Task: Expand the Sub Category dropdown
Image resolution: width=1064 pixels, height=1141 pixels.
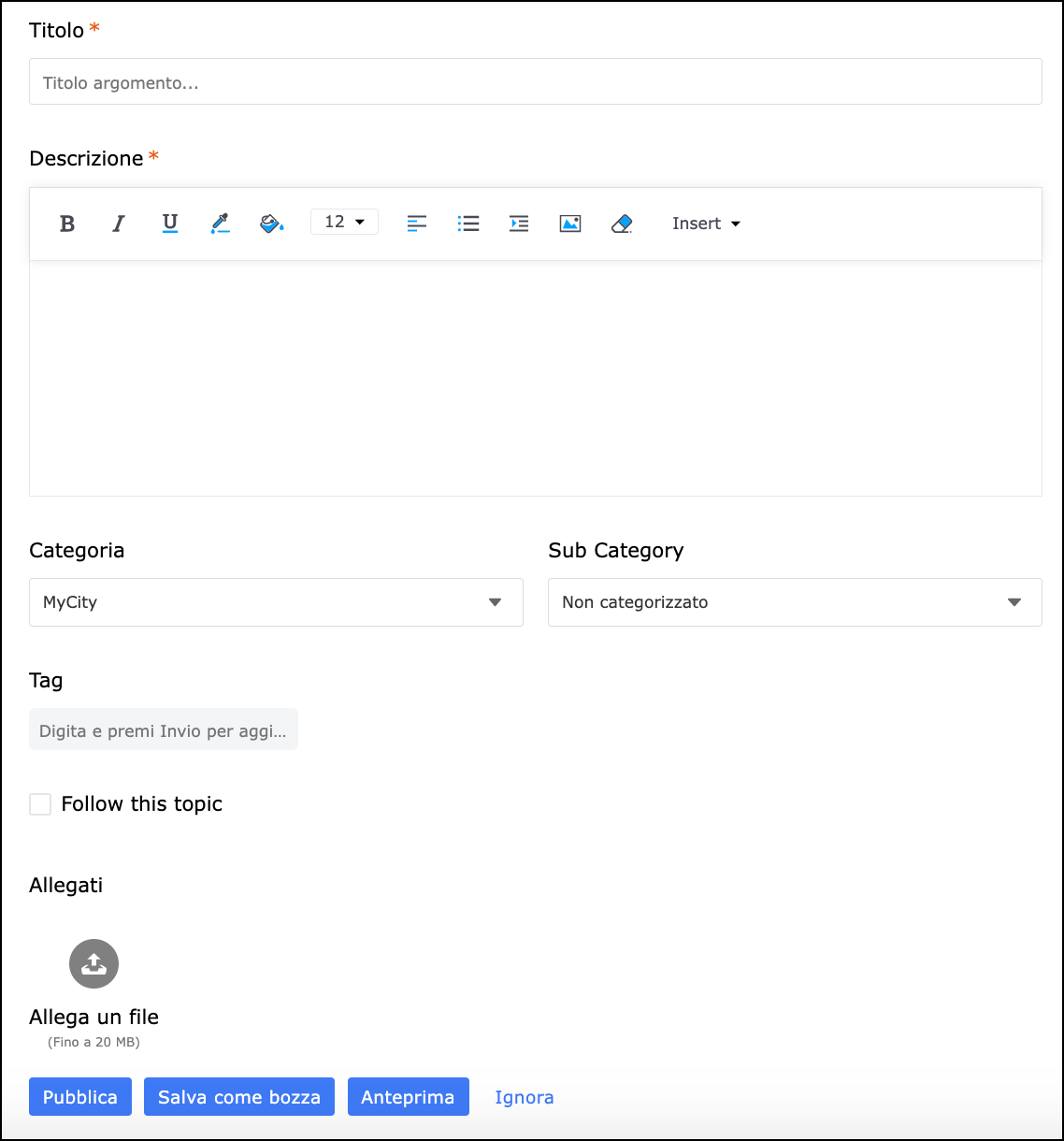Action: click(x=795, y=602)
